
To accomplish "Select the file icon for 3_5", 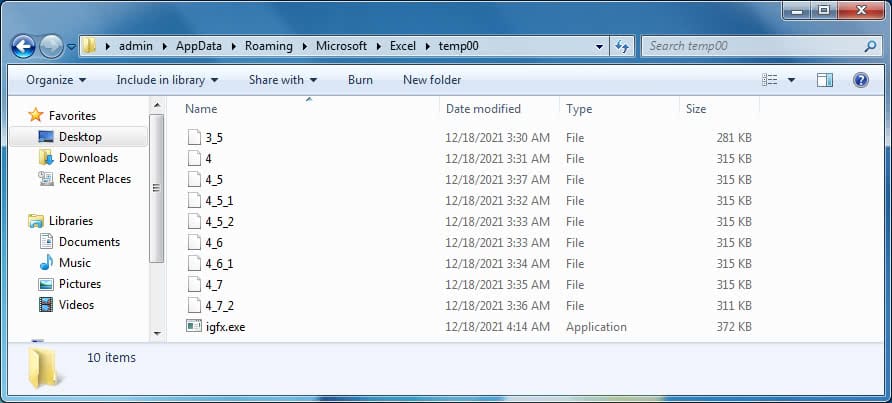I will 194,138.
